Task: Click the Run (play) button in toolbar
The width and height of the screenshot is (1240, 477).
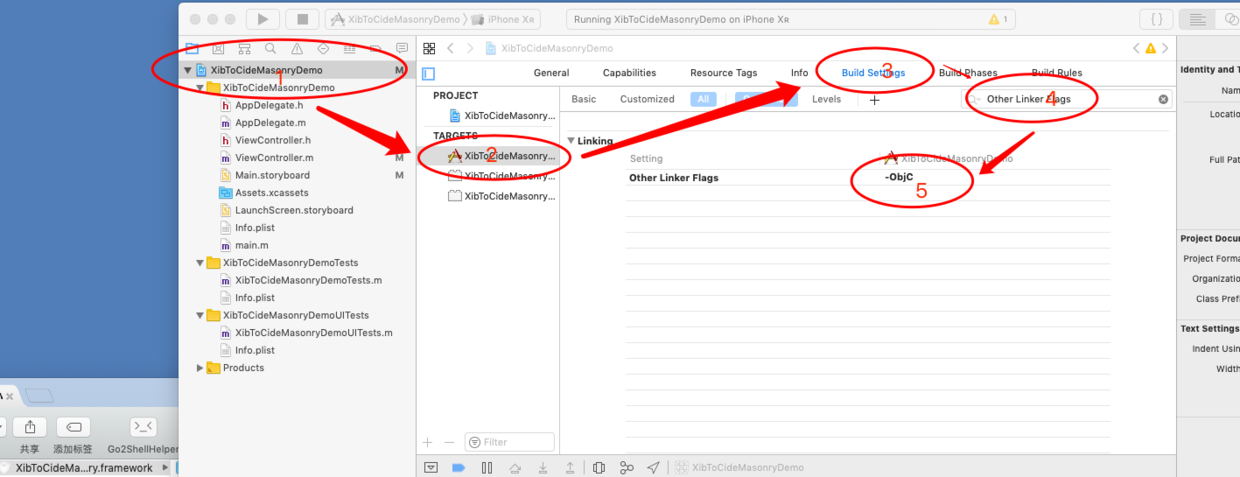Action: click(x=263, y=19)
